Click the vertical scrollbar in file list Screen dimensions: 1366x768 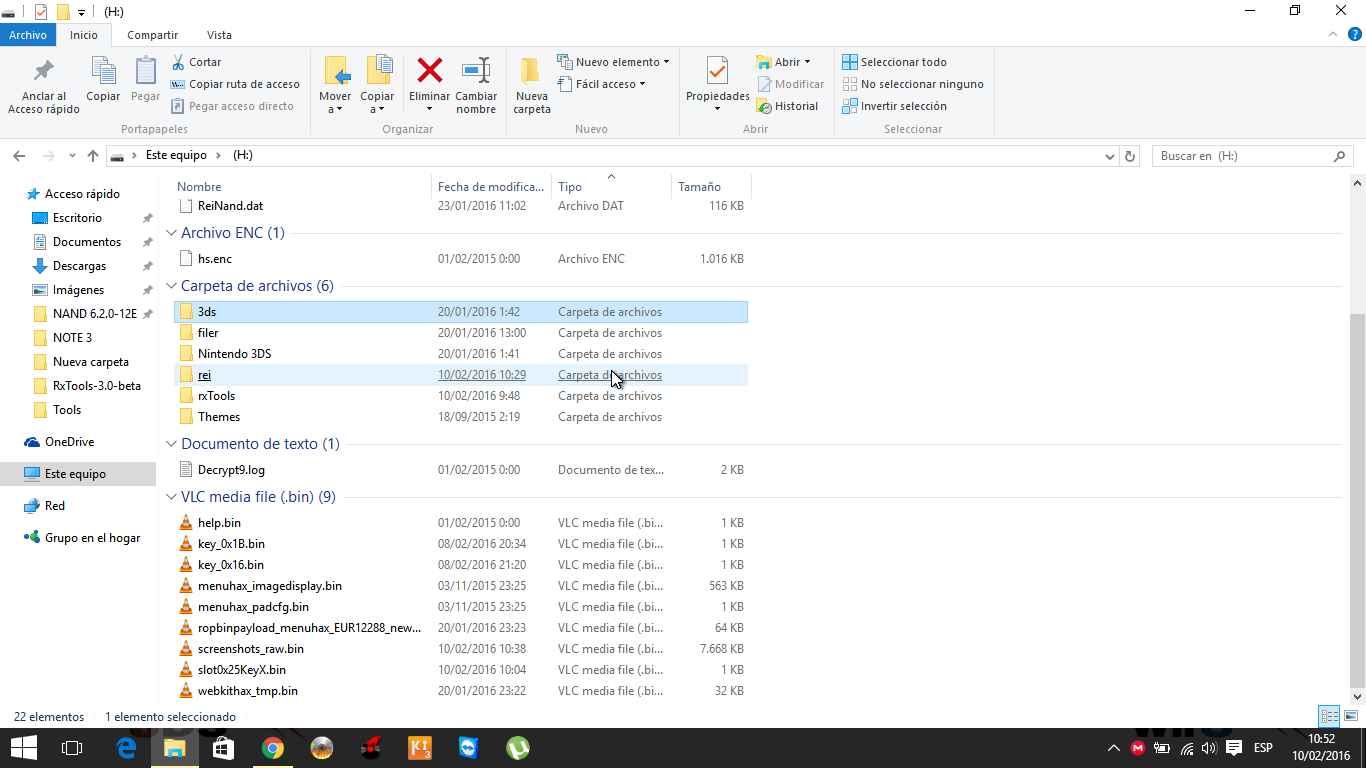(1357, 500)
